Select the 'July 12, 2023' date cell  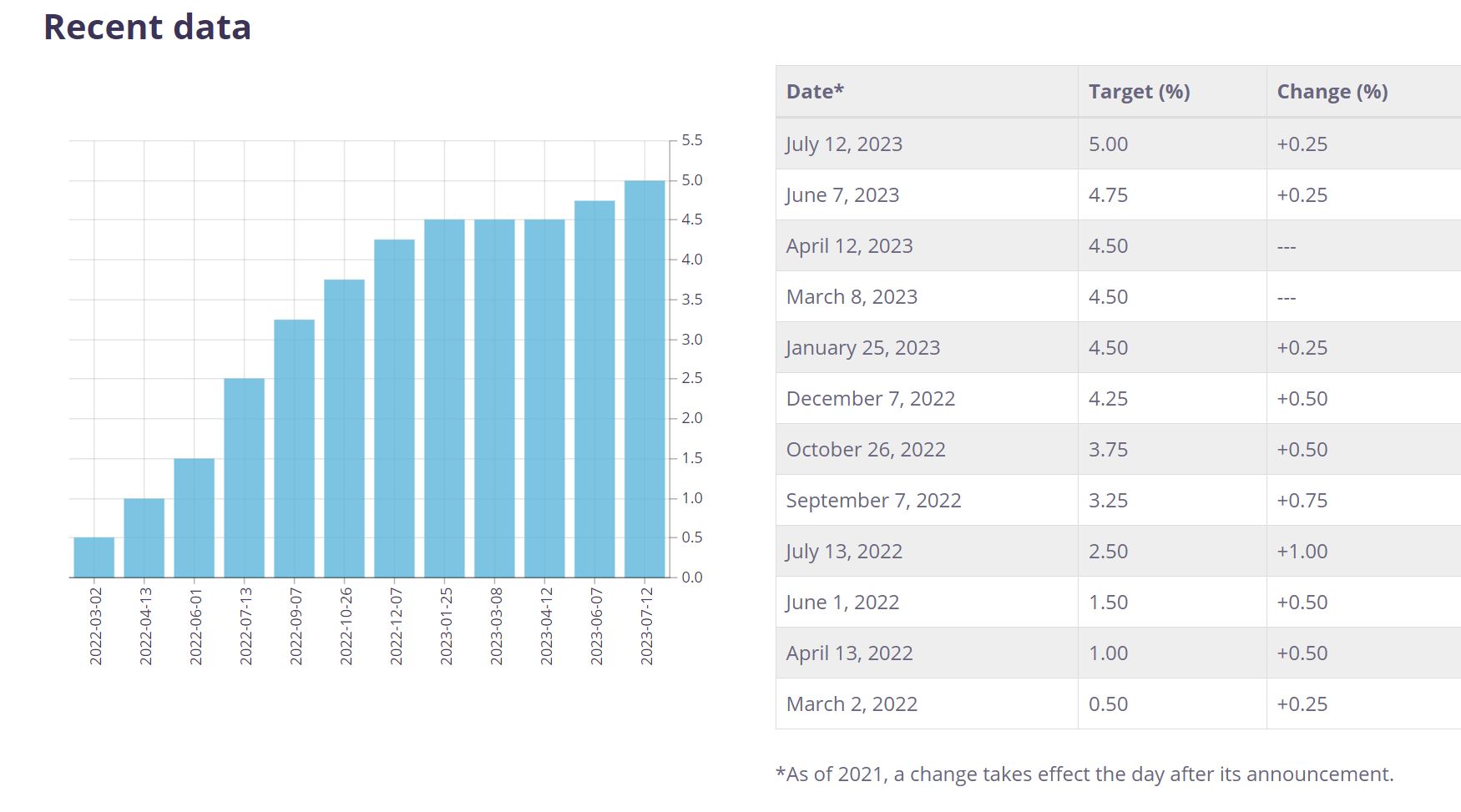[x=927, y=144]
